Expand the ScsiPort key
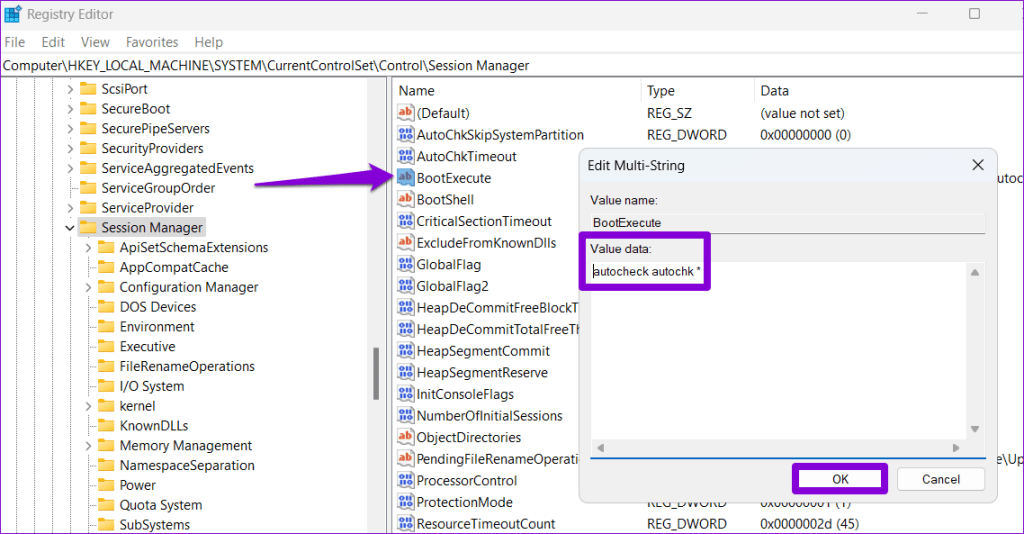 tap(70, 89)
